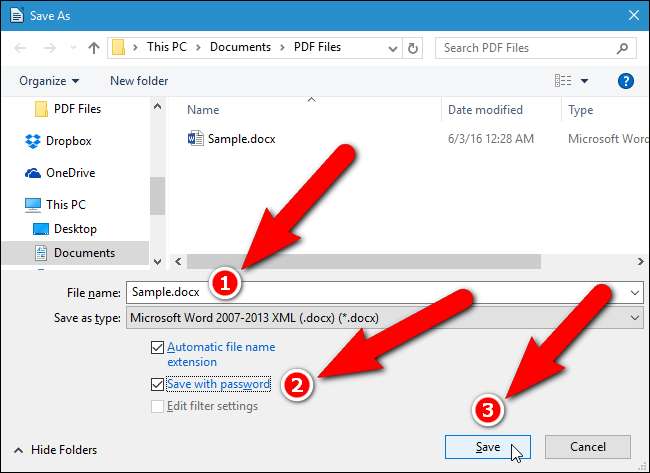Click the Forward navigation arrow

click(49, 48)
